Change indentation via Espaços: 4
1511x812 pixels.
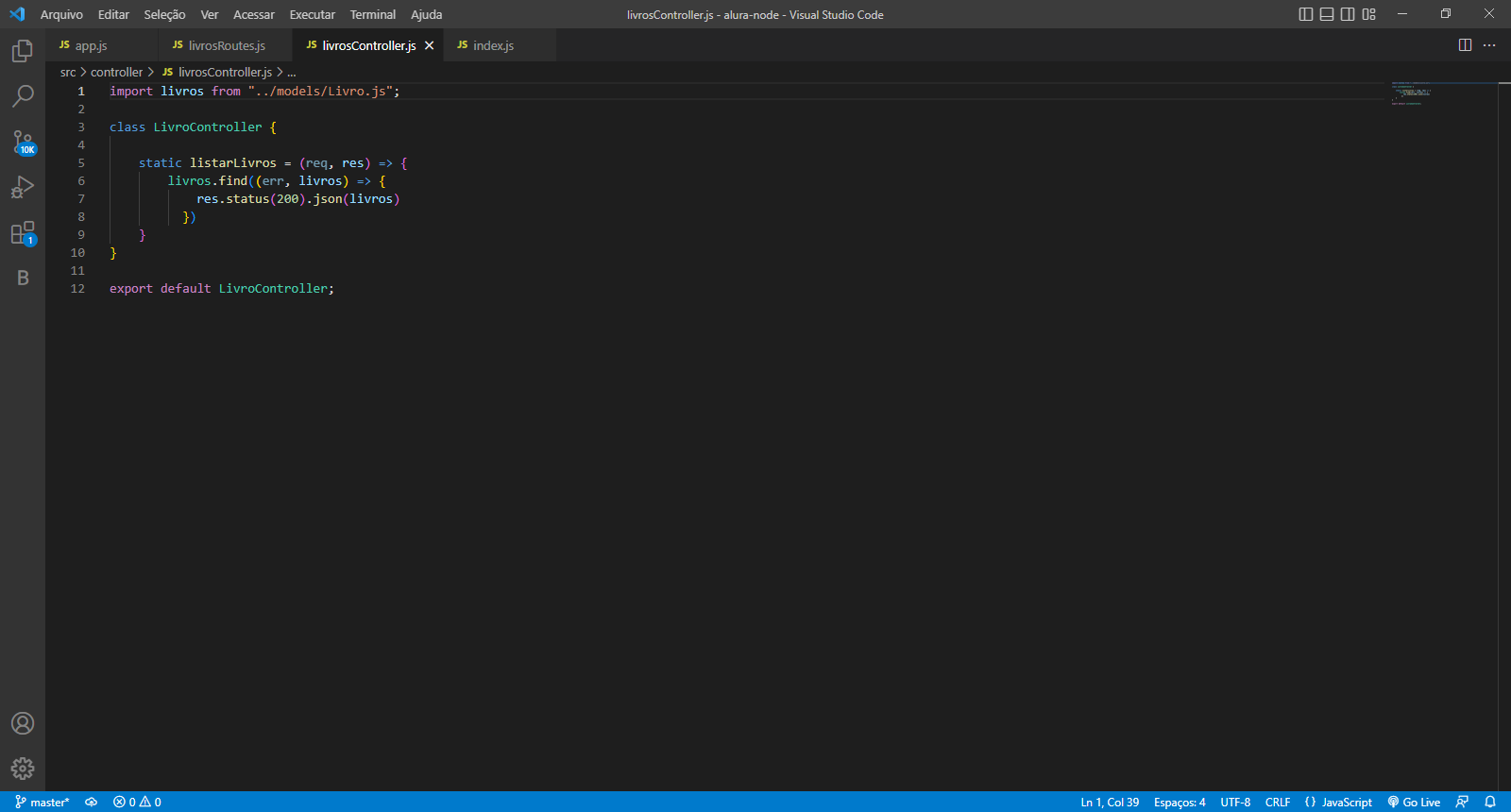1180,802
